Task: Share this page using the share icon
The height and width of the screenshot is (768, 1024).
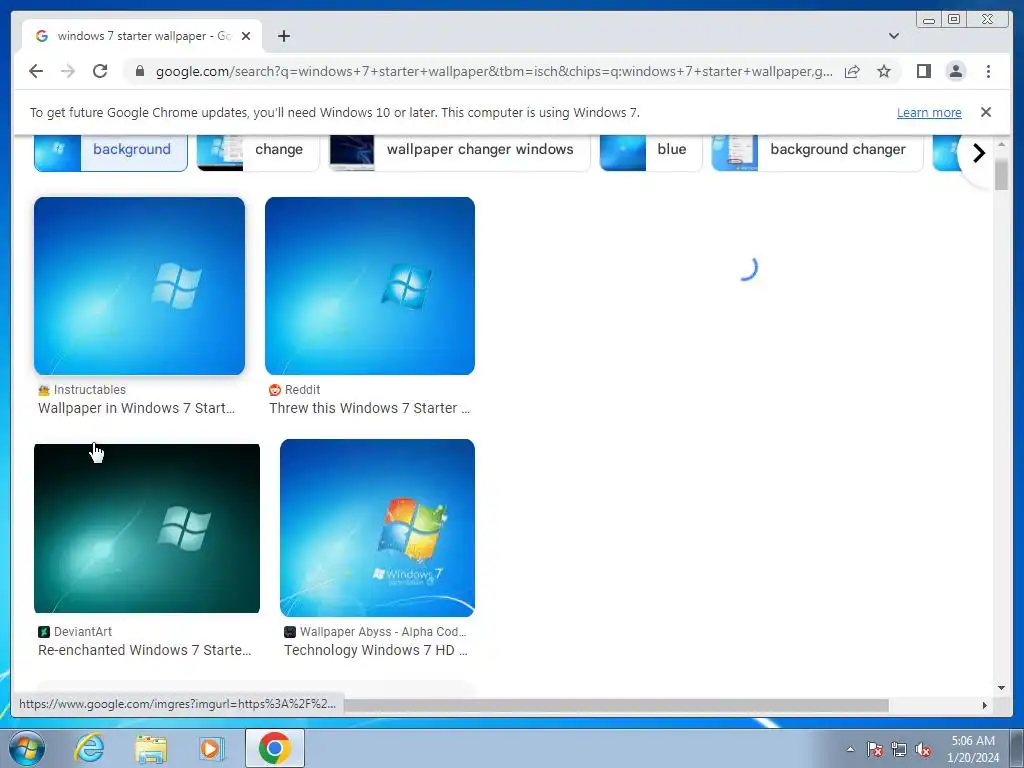Action: [852, 71]
